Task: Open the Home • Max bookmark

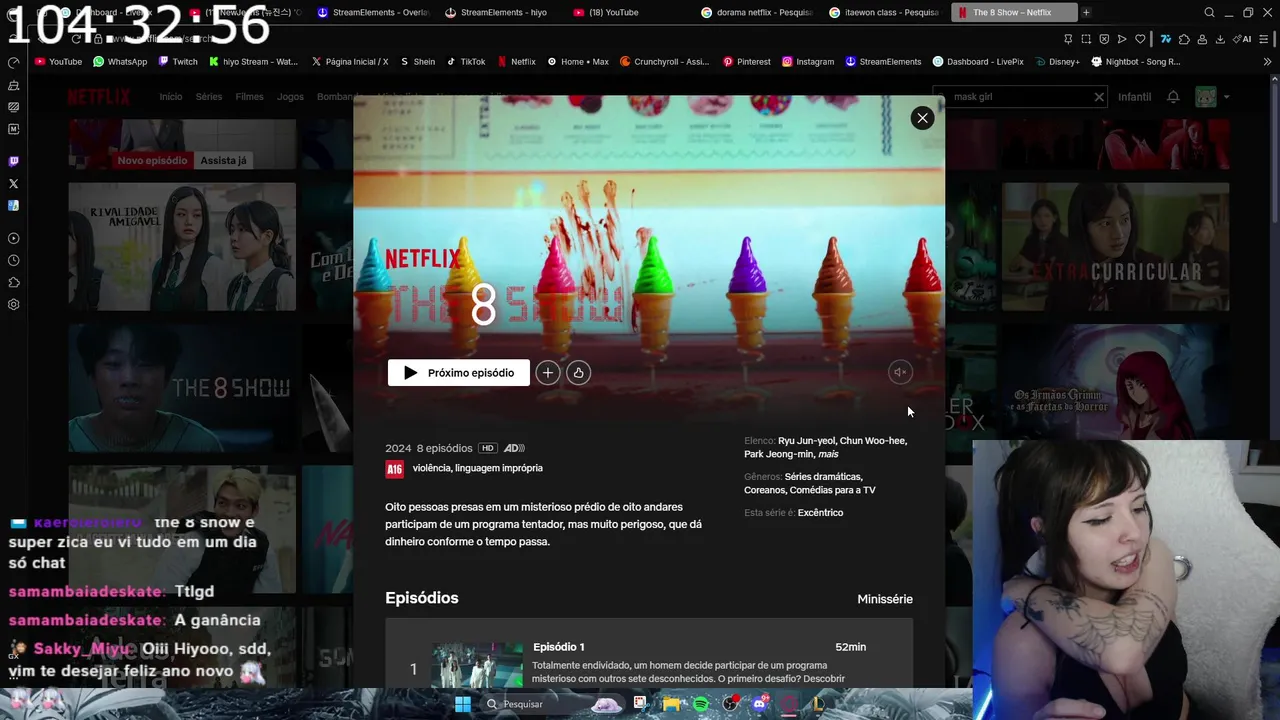Action: 578,61
